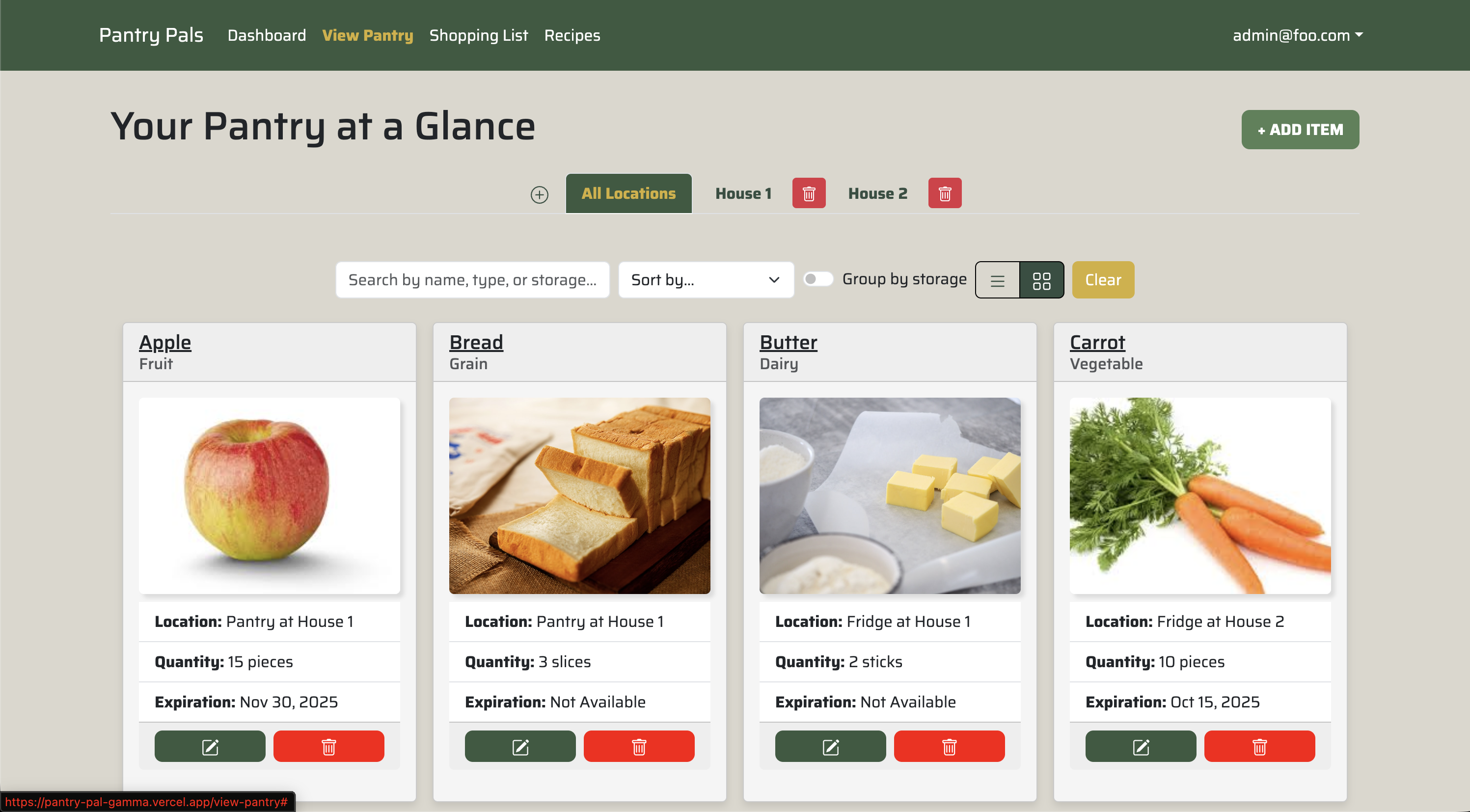Screen dimensions: 1470x812
Task: Click inside the search by name field
Action: coord(472,280)
